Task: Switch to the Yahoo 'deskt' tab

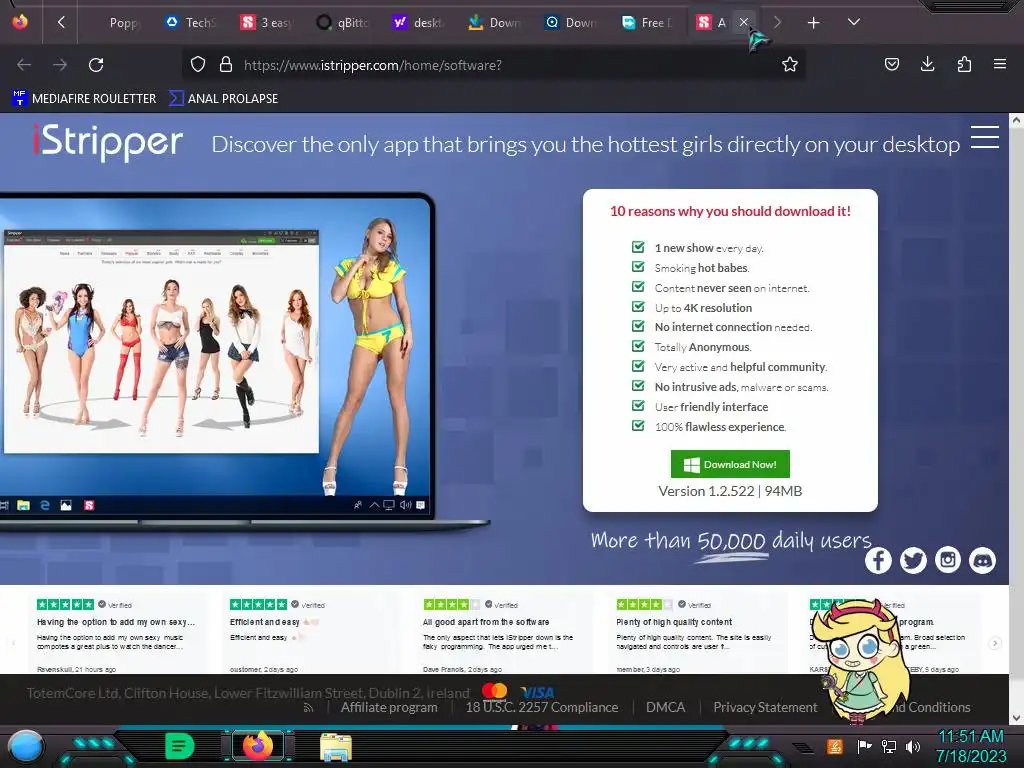Action: point(418,23)
